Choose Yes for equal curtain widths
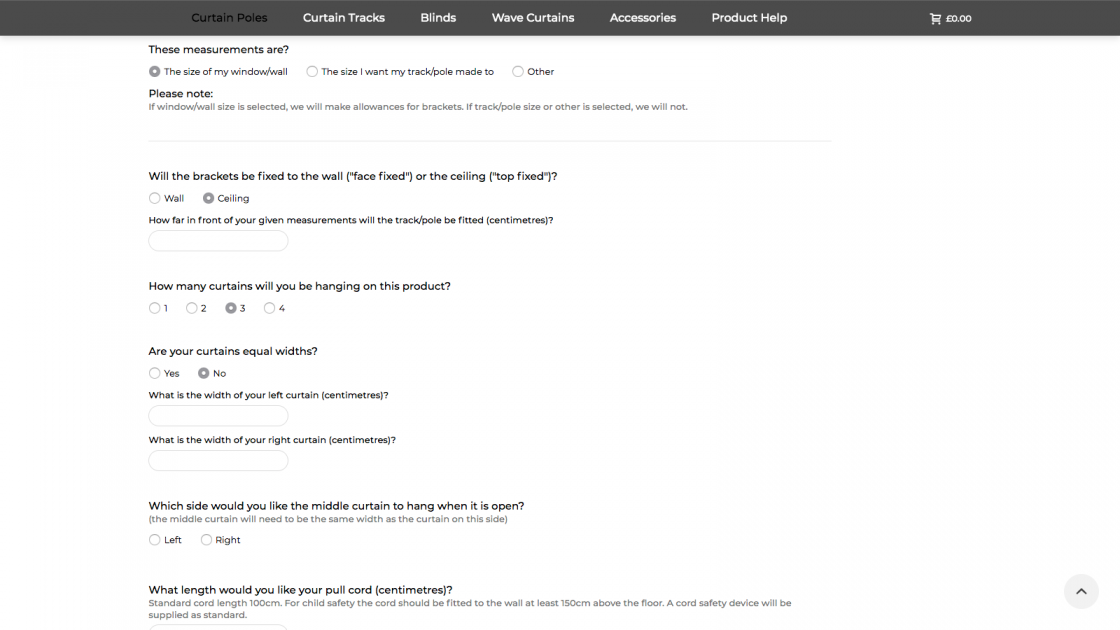The image size is (1120, 630). (155, 373)
